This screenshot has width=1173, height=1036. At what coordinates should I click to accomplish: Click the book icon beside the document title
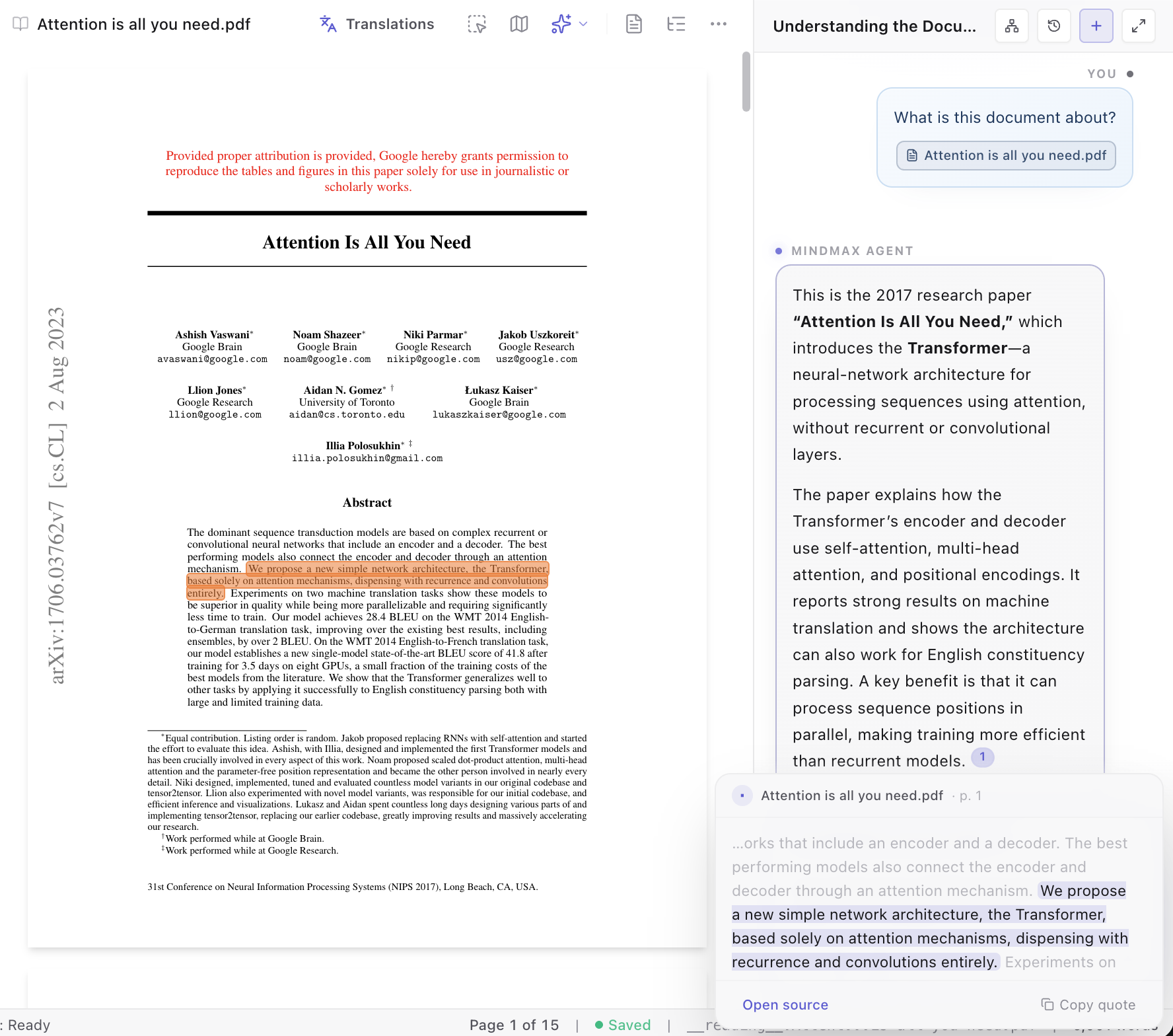coord(20,24)
